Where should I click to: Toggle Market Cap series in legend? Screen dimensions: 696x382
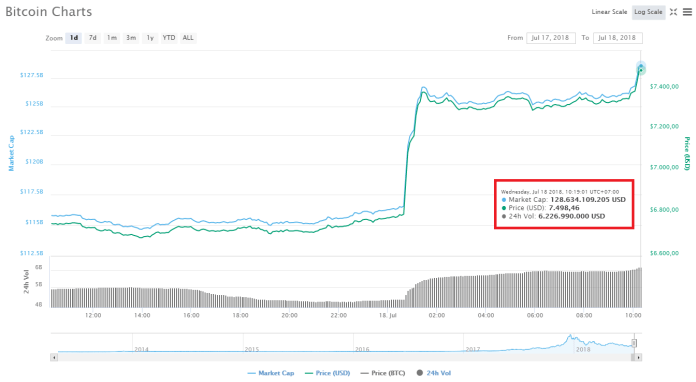pyautogui.click(x=271, y=373)
